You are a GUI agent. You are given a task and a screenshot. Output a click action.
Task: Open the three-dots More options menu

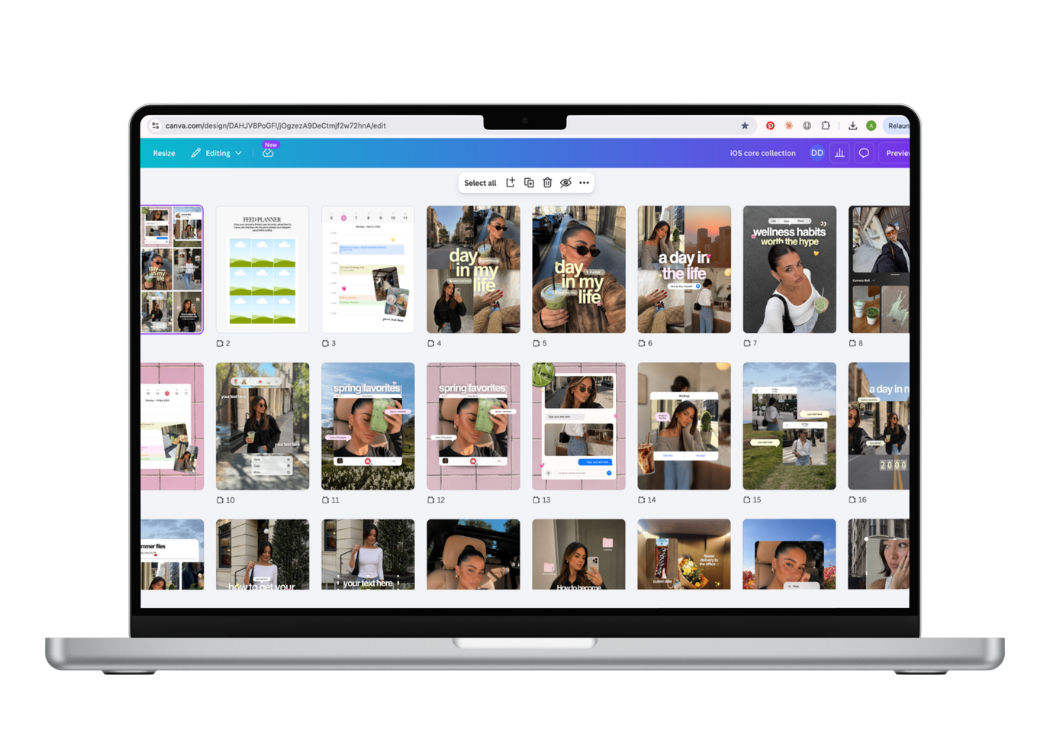[584, 182]
